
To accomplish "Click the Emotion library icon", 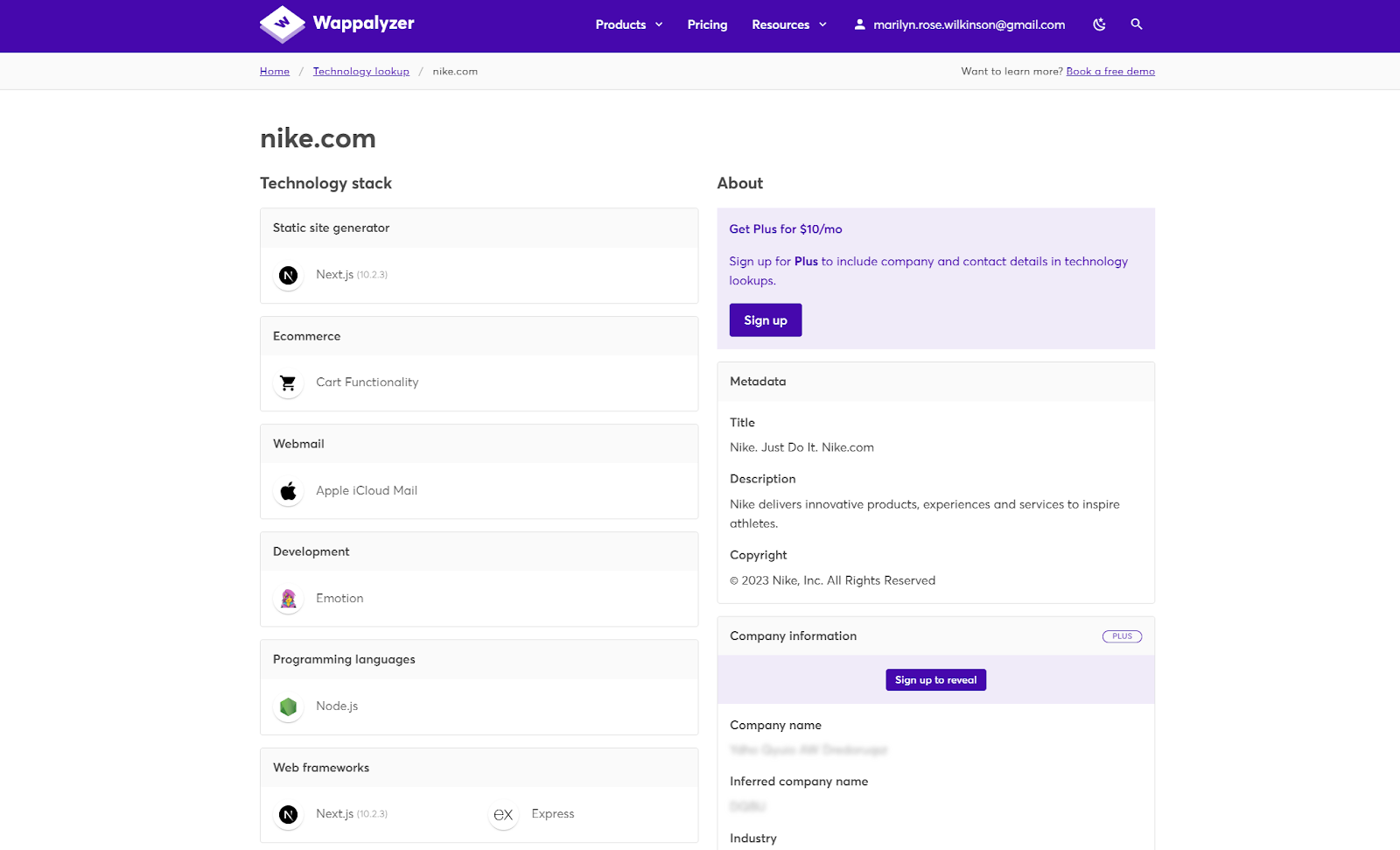I will (x=288, y=599).
